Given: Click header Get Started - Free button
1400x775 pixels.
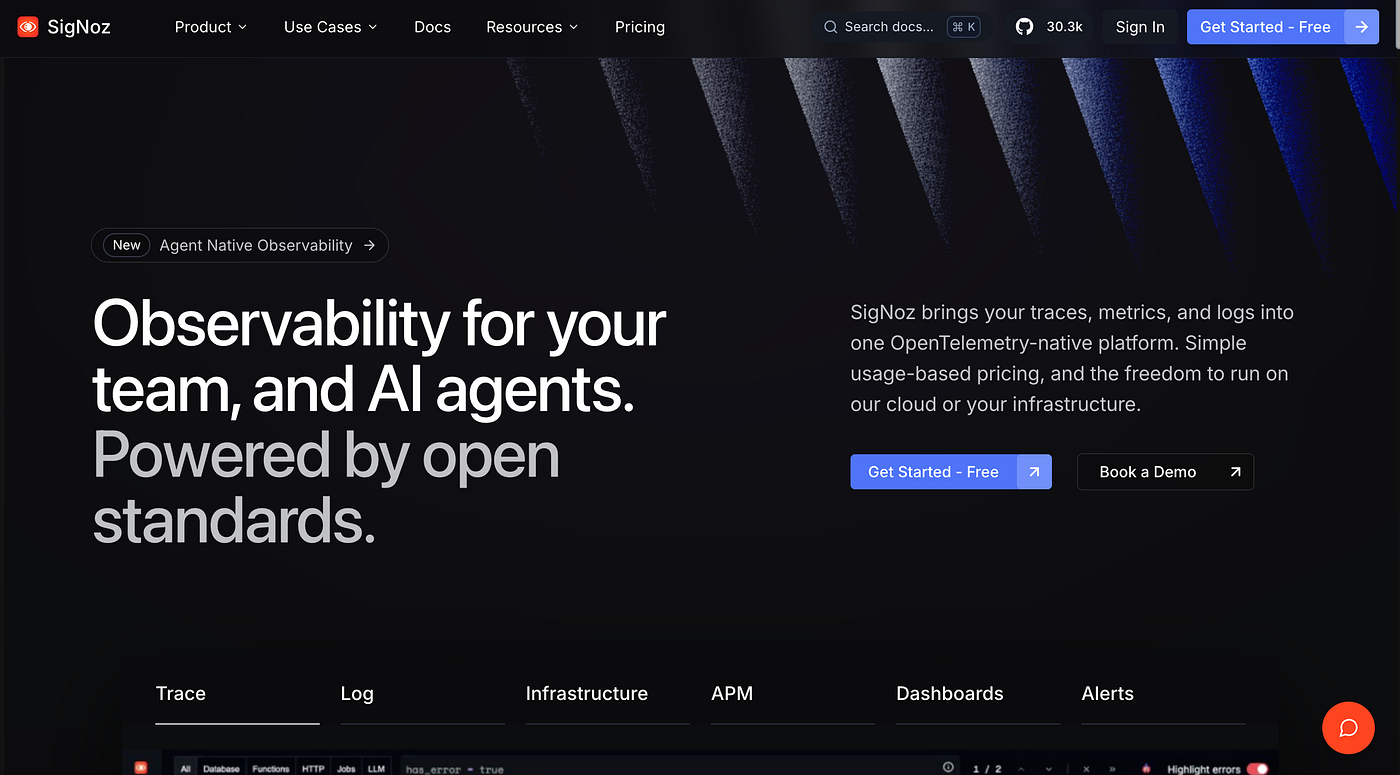Looking at the screenshot, I should [x=1283, y=27].
